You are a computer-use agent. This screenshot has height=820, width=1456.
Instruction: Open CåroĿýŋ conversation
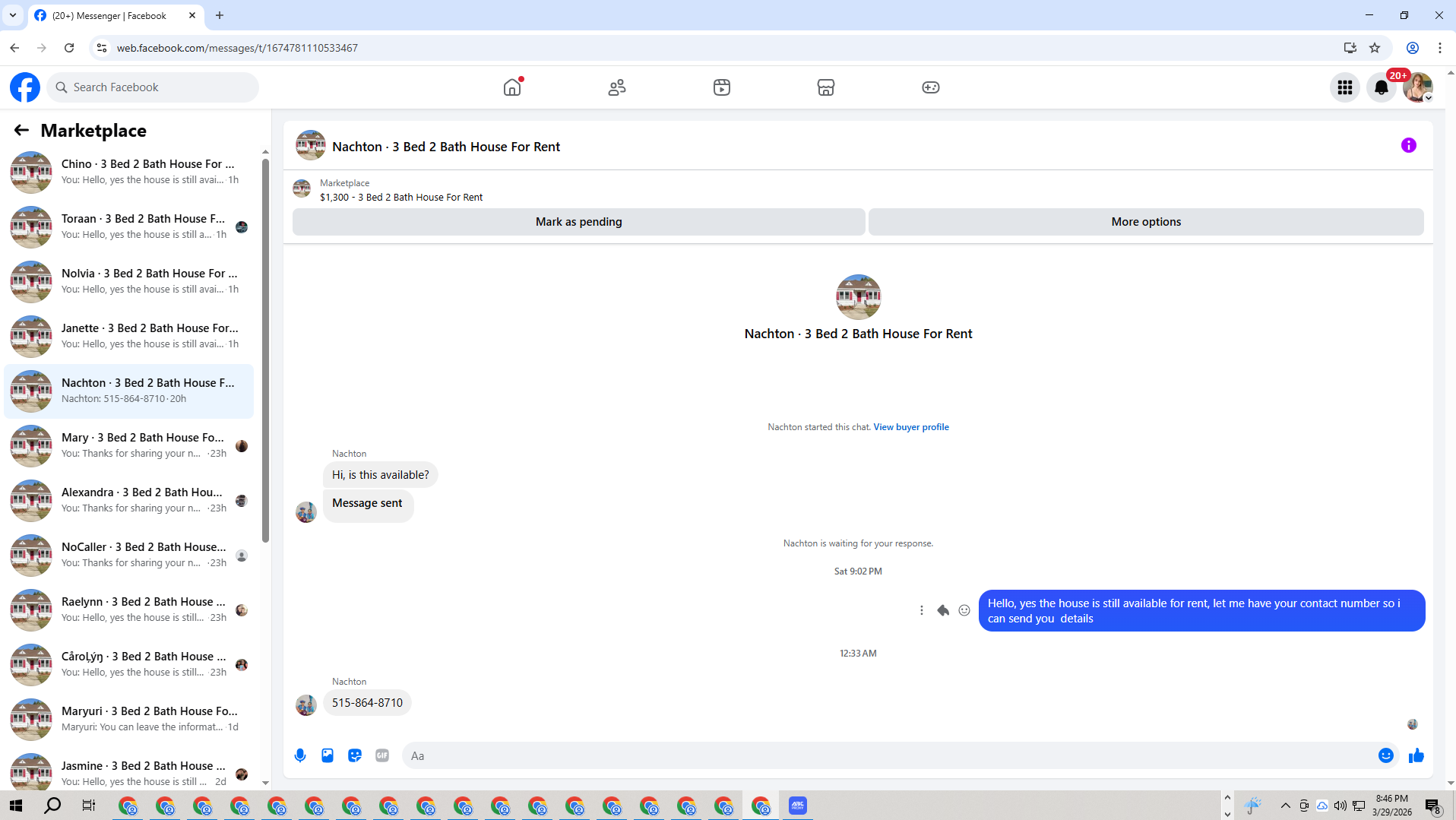(x=129, y=664)
